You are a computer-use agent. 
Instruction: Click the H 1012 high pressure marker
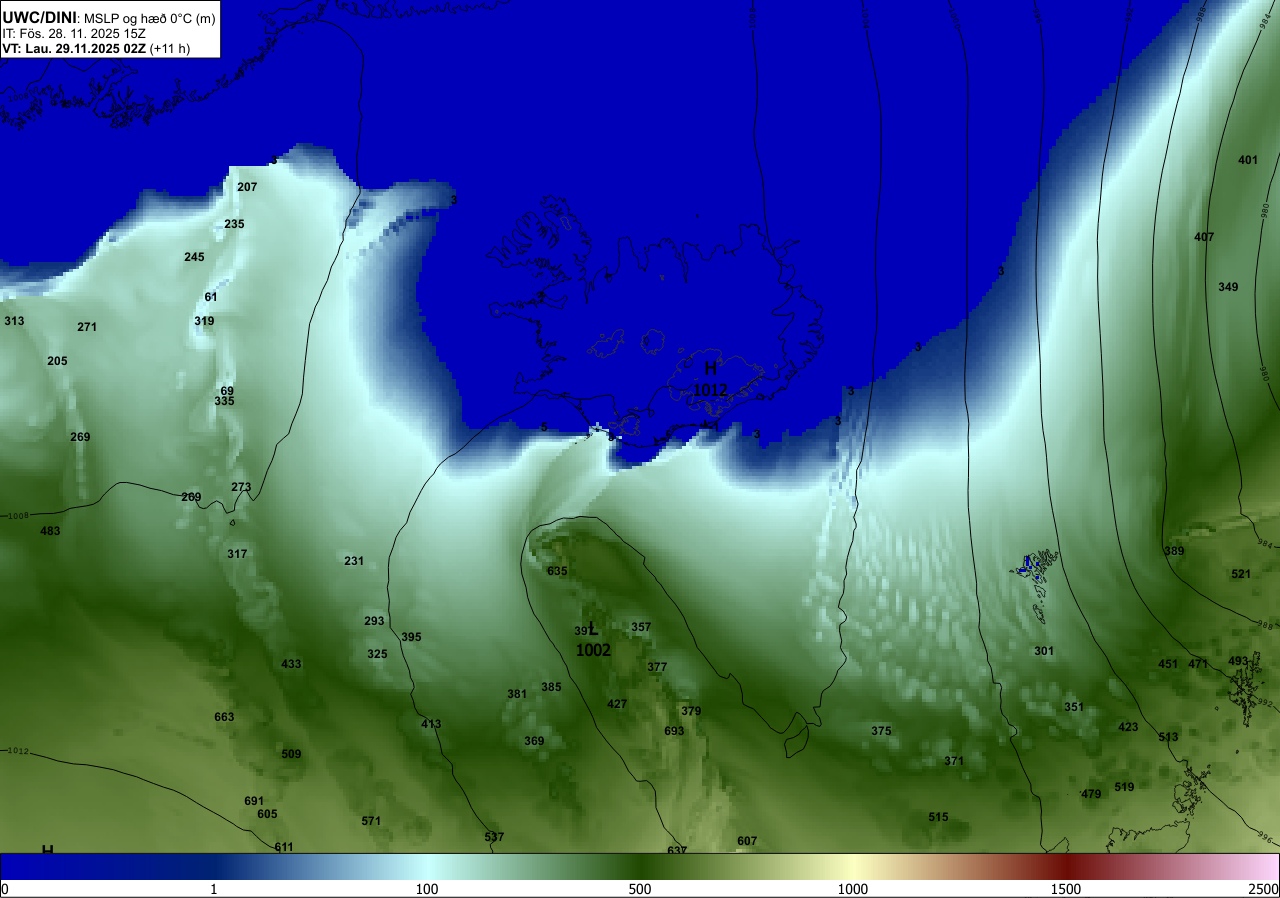[710, 379]
